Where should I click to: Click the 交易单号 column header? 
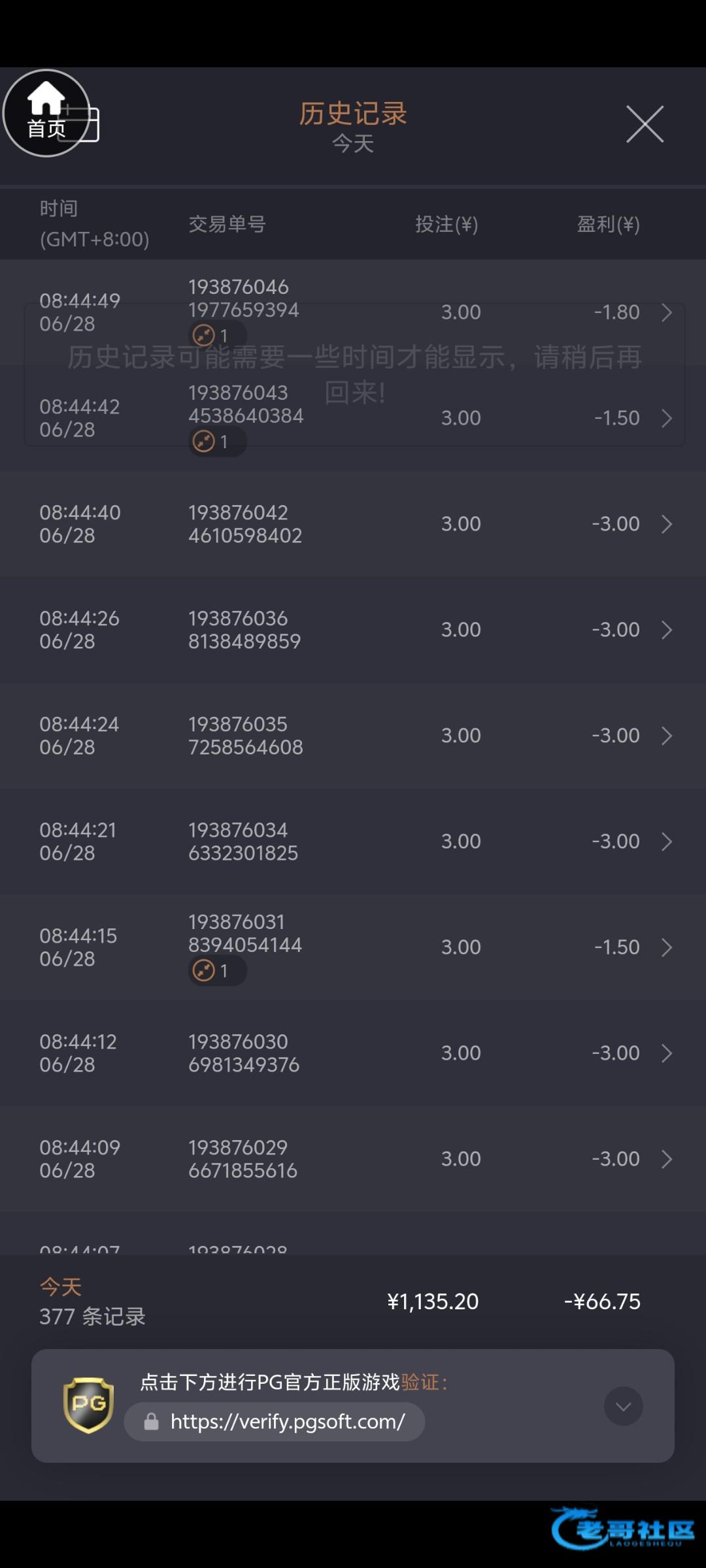[227, 224]
